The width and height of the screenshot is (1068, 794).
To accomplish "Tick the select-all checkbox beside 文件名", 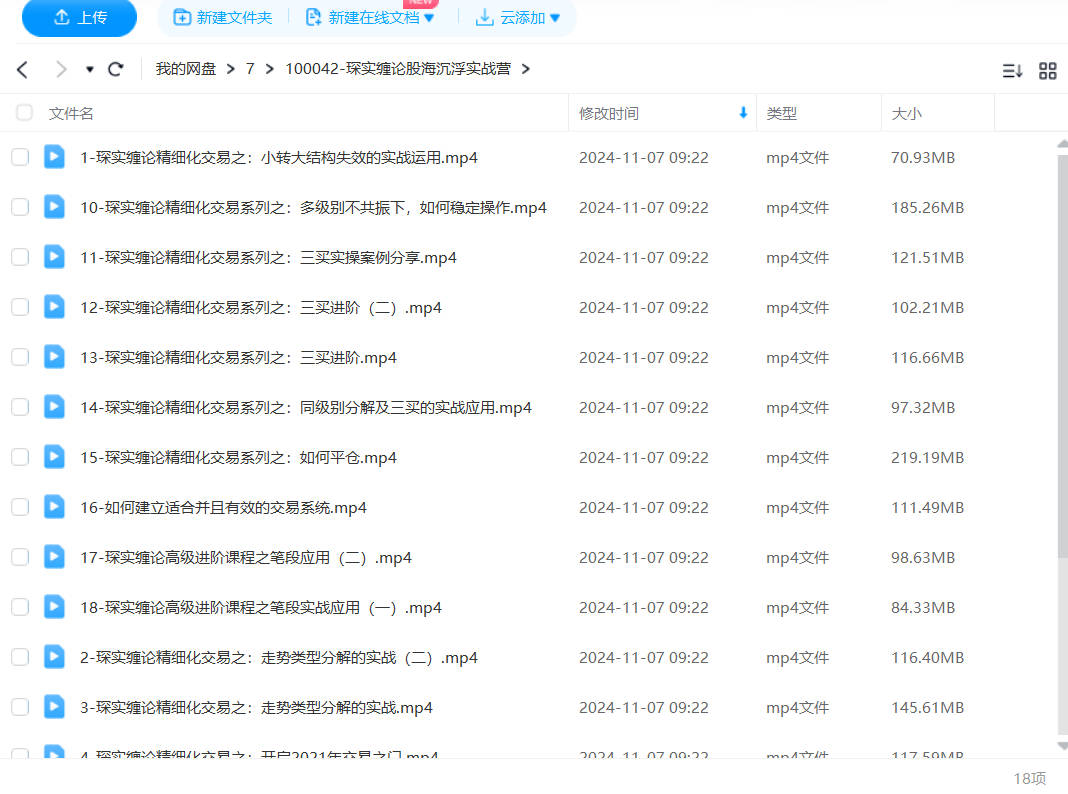I will [24, 112].
